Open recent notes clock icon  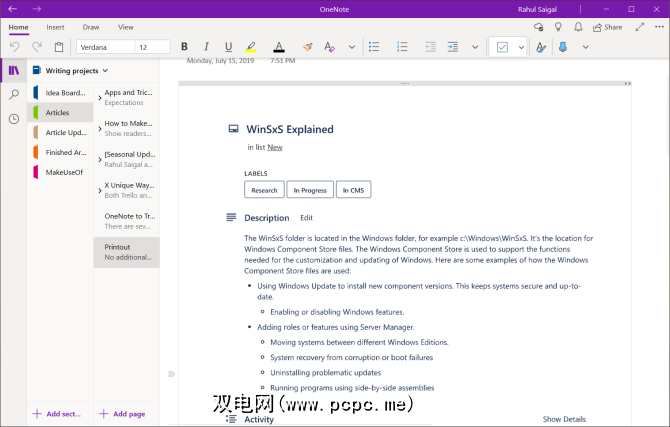(14, 119)
